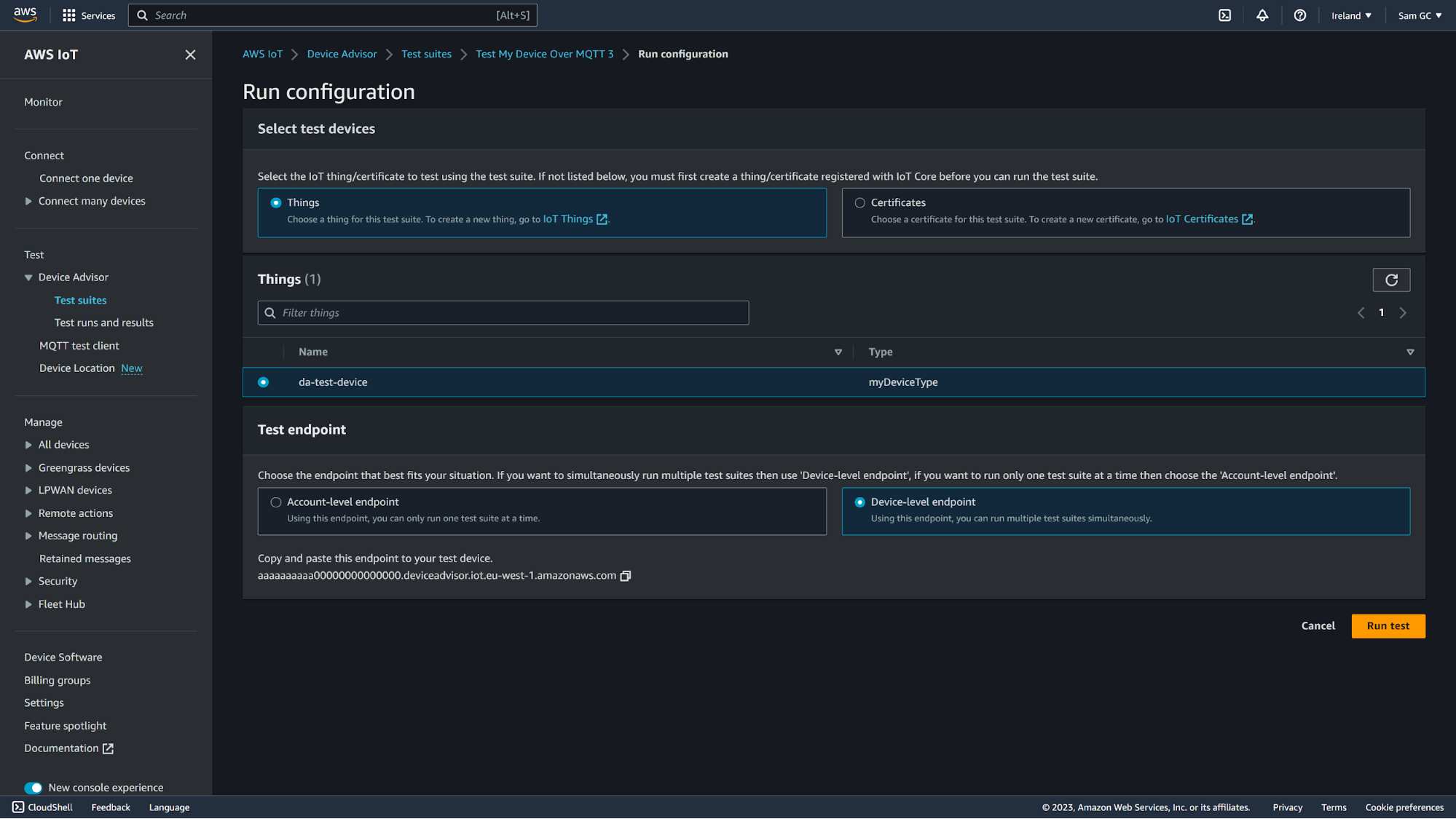Click the Filter things search field
This screenshot has width=1456, height=819.
(503, 313)
